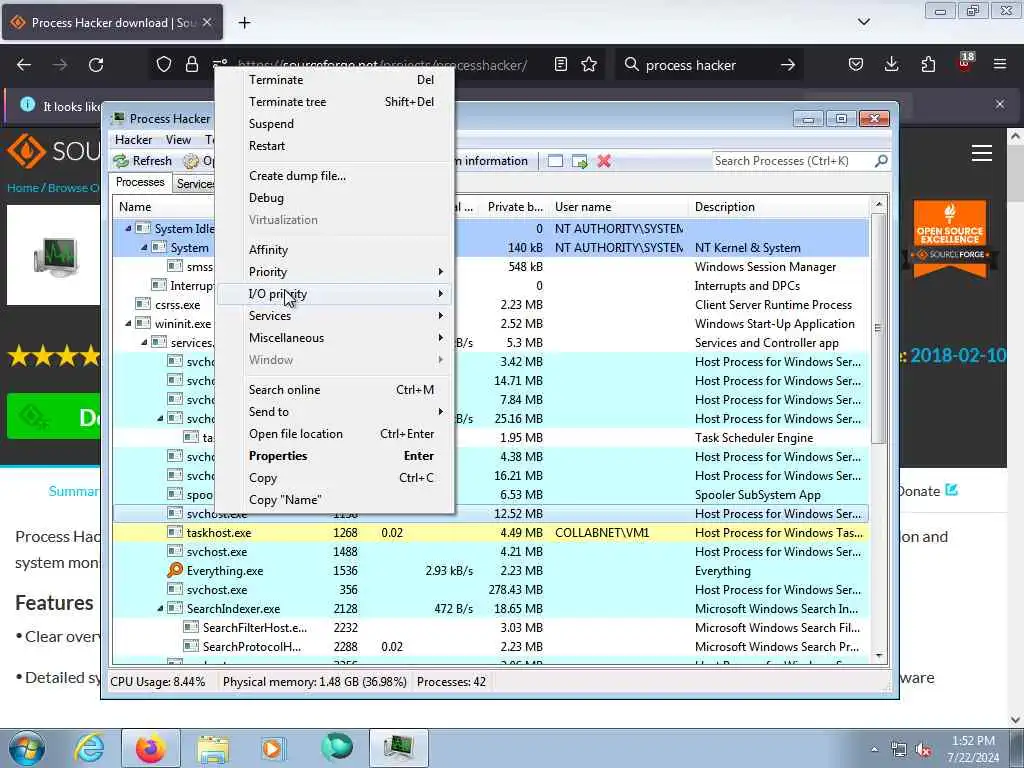Expand Priority submenu
1024x768 pixels.
coord(335,272)
